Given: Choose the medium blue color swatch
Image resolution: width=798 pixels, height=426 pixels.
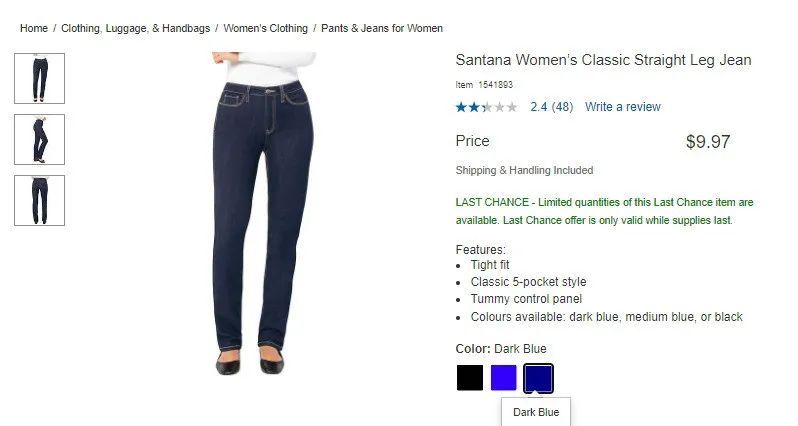Looking at the screenshot, I should [x=504, y=378].
